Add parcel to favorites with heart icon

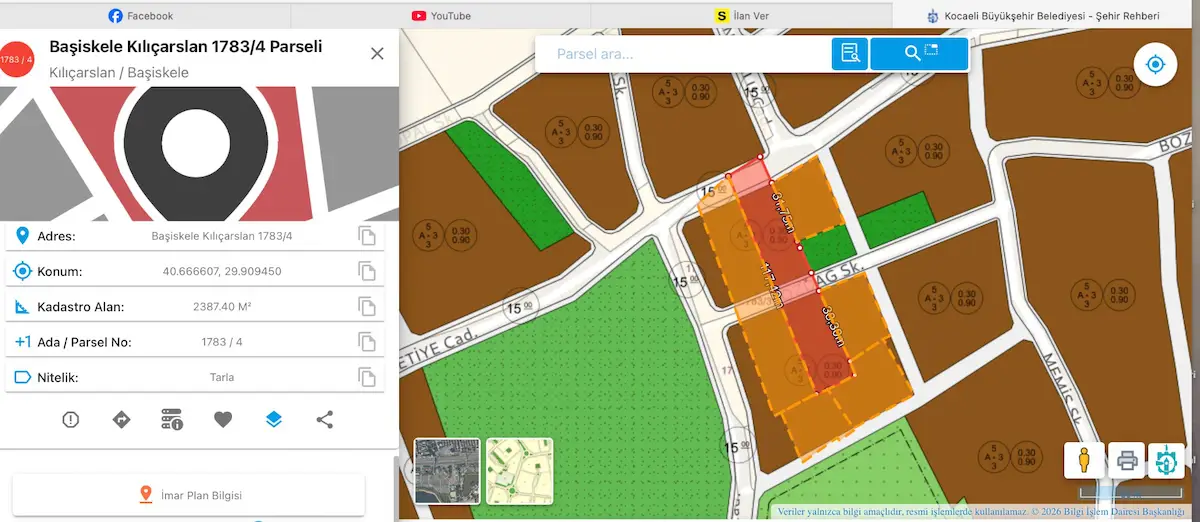[x=223, y=420]
